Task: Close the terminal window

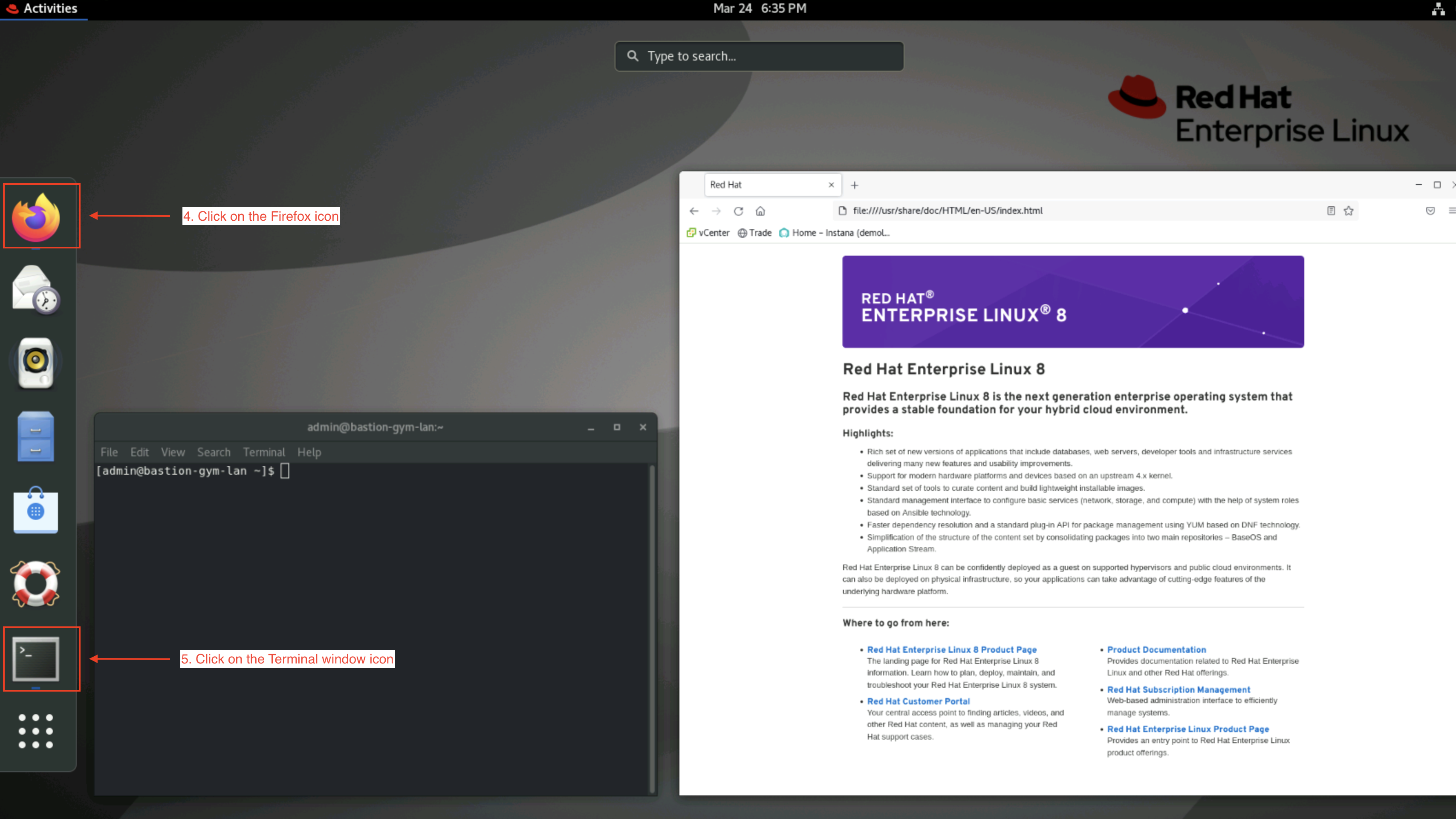Action: pos(643,427)
